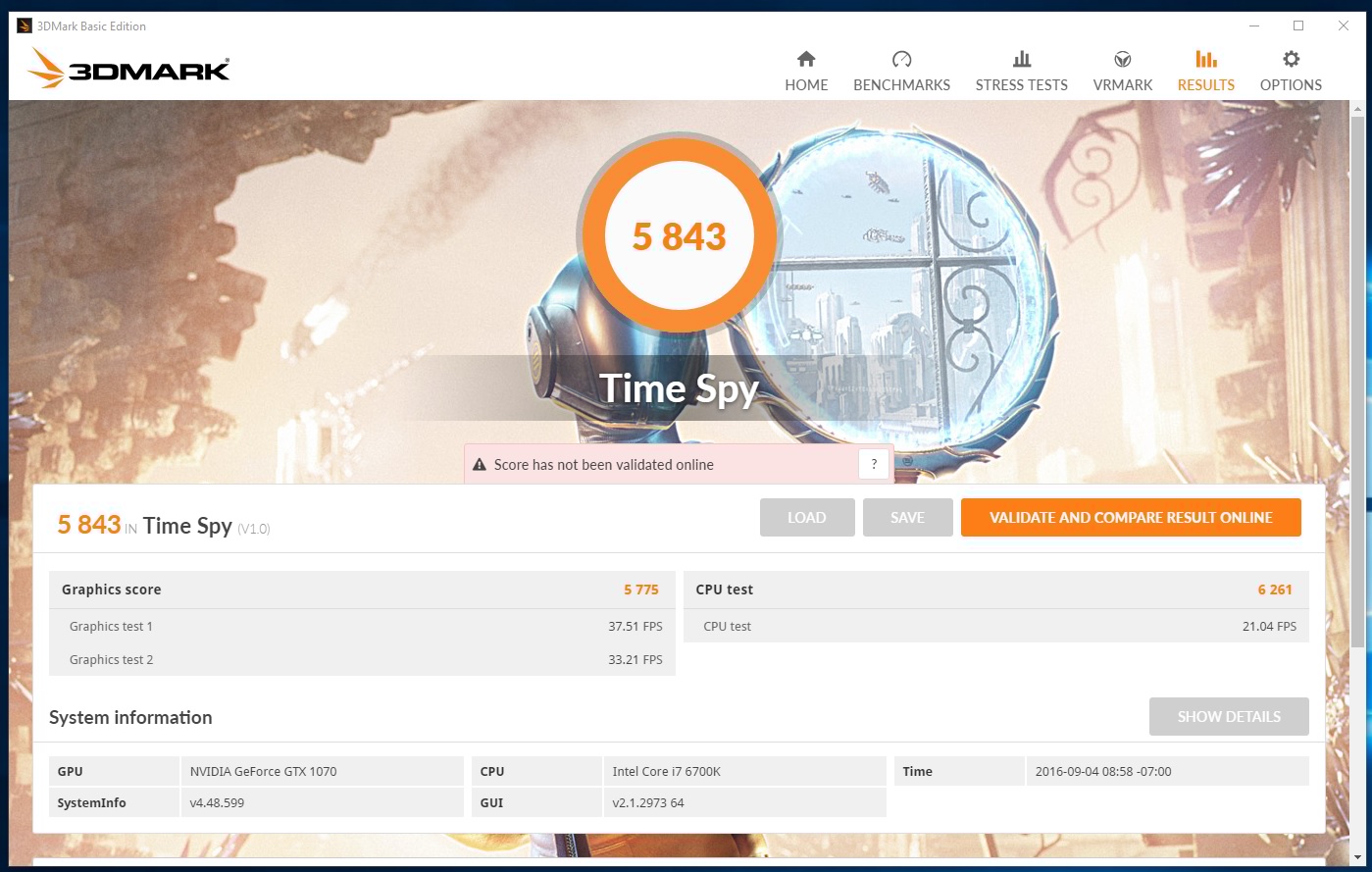Open the Benchmarks gauge icon
The image size is (1372, 872).
tap(902, 59)
